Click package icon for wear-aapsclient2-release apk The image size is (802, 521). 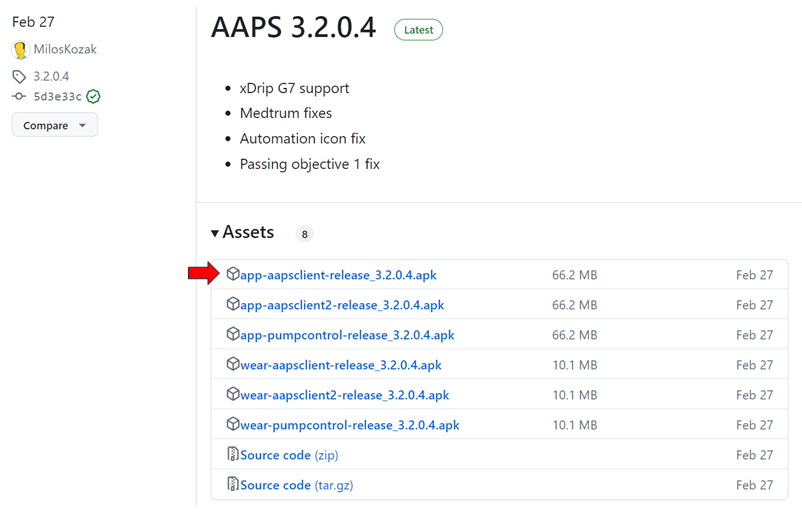pyautogui.click(x=233, y=394)
